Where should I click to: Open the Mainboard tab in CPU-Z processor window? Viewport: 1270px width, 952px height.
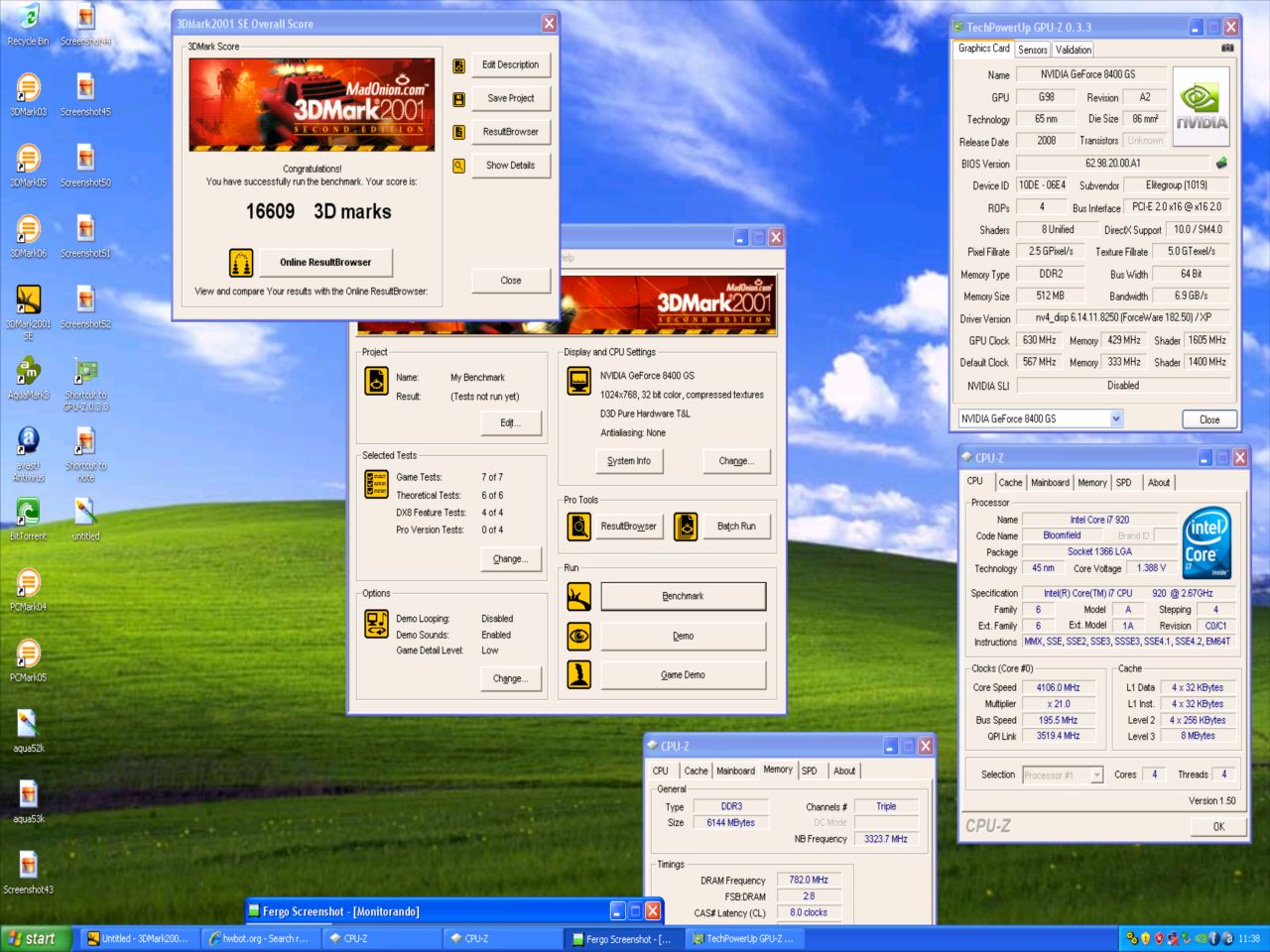coord(1050,483)
